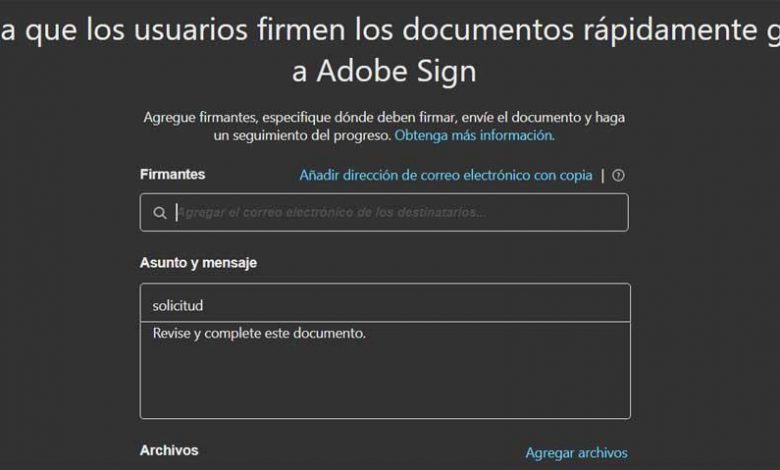Screen dimensions: 780x470
Task: Click the 'un seguimiento del progreso' text
Action: 302,135
